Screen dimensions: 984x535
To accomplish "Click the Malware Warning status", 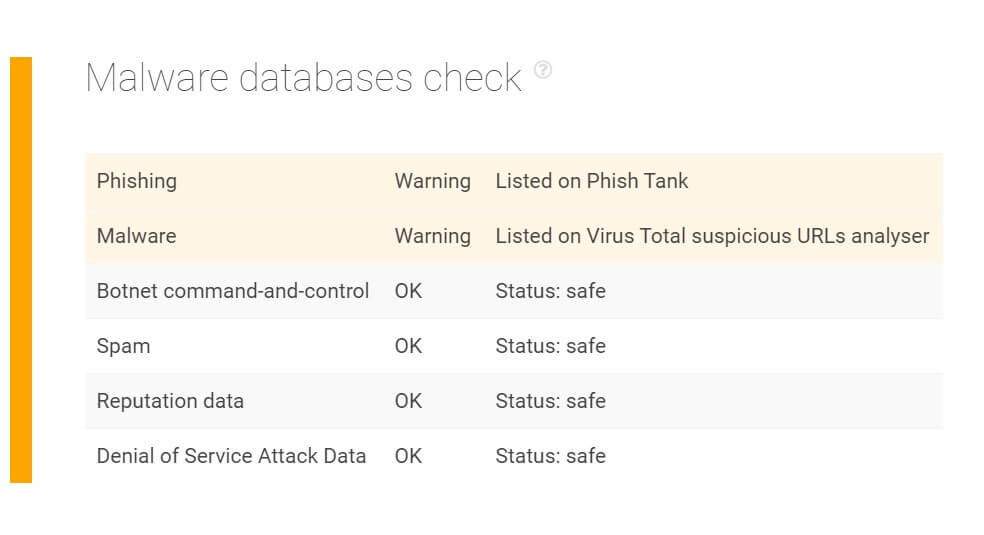I will 432,236.
